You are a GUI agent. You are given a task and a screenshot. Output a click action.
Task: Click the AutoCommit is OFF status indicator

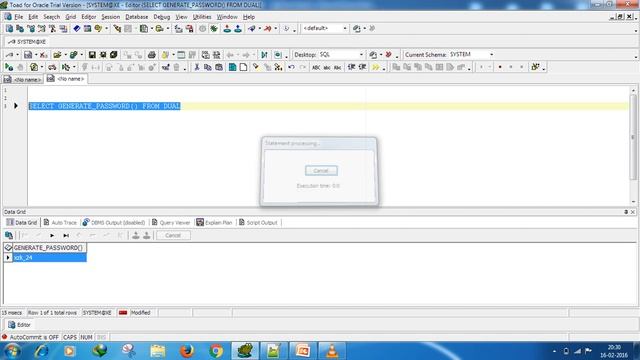(31, 337)
